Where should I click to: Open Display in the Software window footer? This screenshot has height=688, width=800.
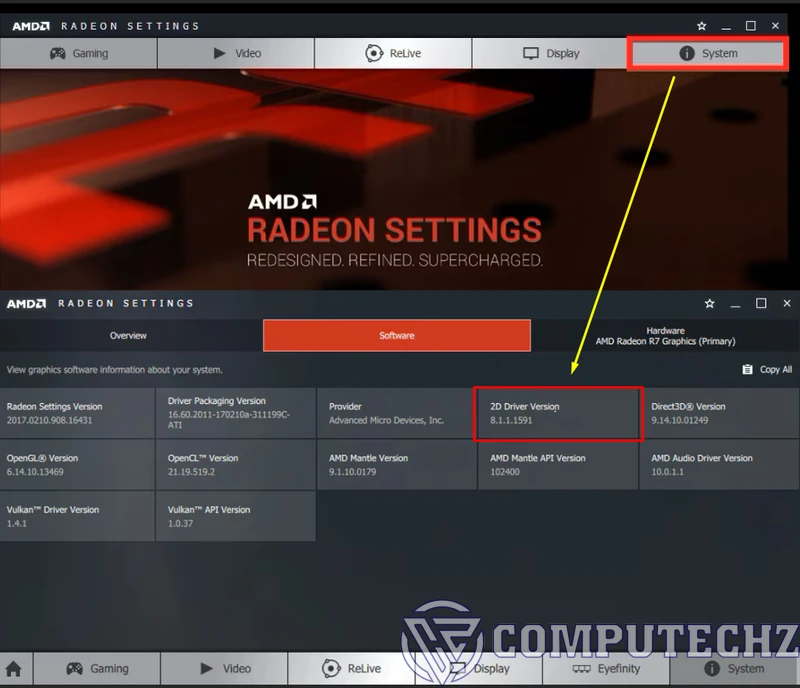[x=479, y=669]
